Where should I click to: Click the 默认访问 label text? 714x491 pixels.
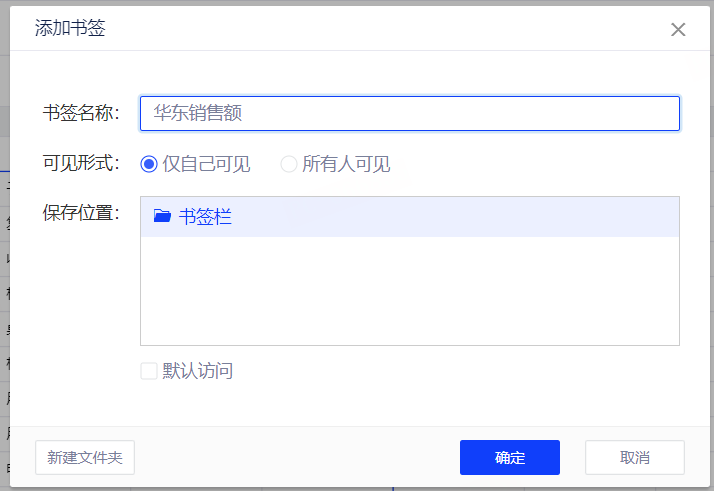pos(198,371)
